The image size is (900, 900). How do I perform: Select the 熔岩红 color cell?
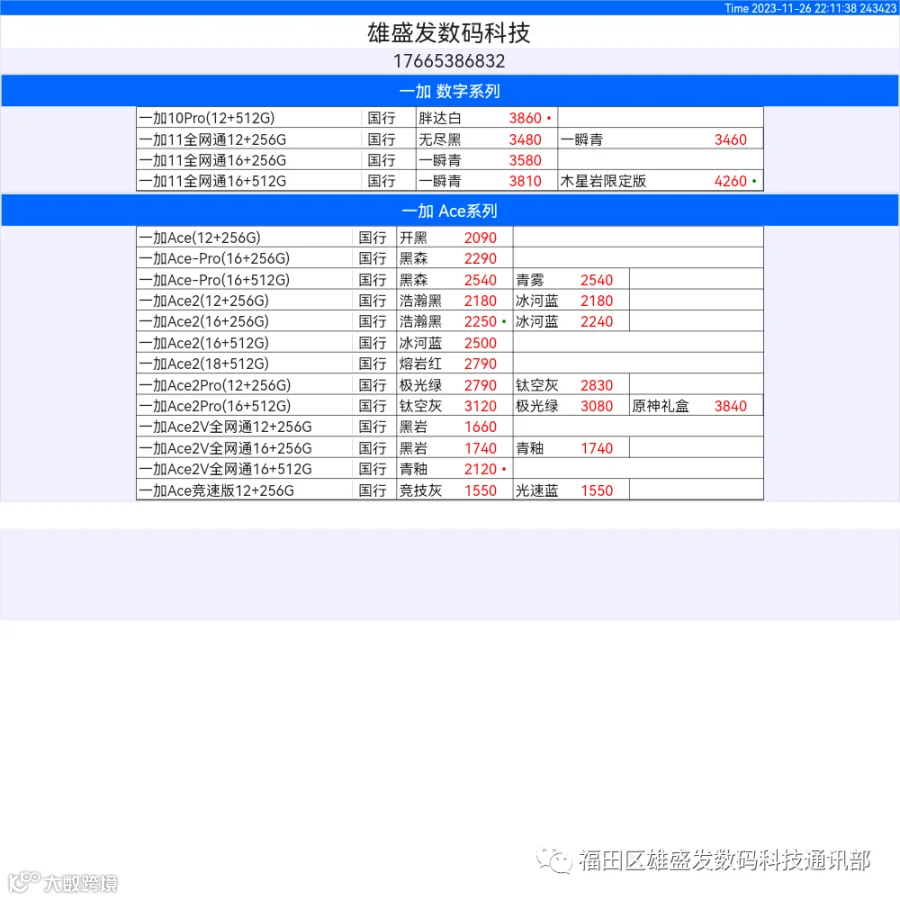pos(421,363)
